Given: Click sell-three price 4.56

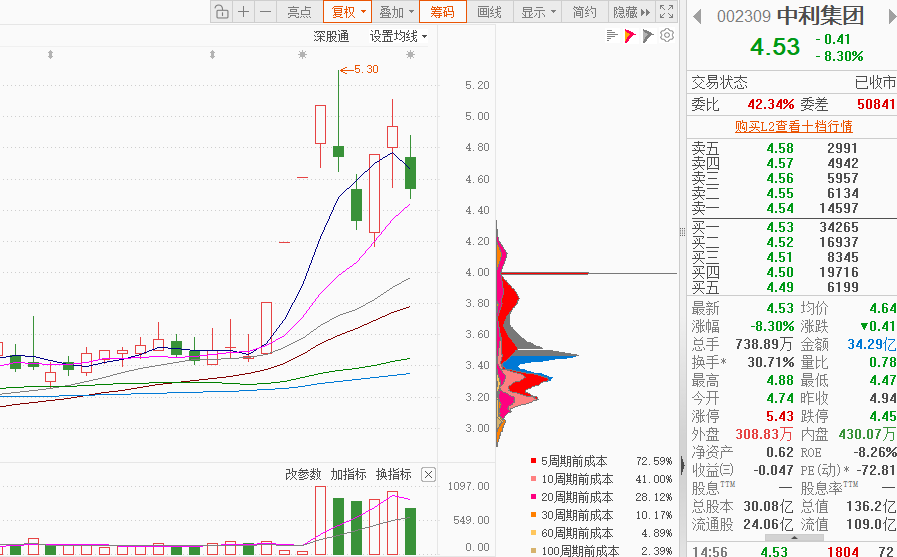Looking at the screenshot, I should (x=780, y=178).
